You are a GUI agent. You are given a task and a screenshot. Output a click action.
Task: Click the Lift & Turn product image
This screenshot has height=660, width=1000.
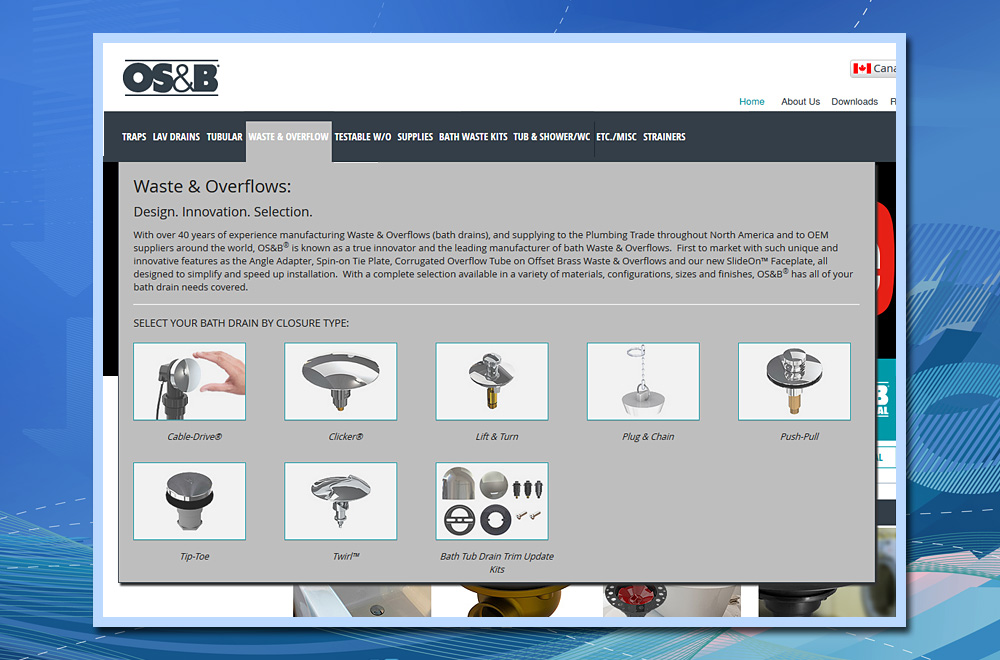click(492, 381)
